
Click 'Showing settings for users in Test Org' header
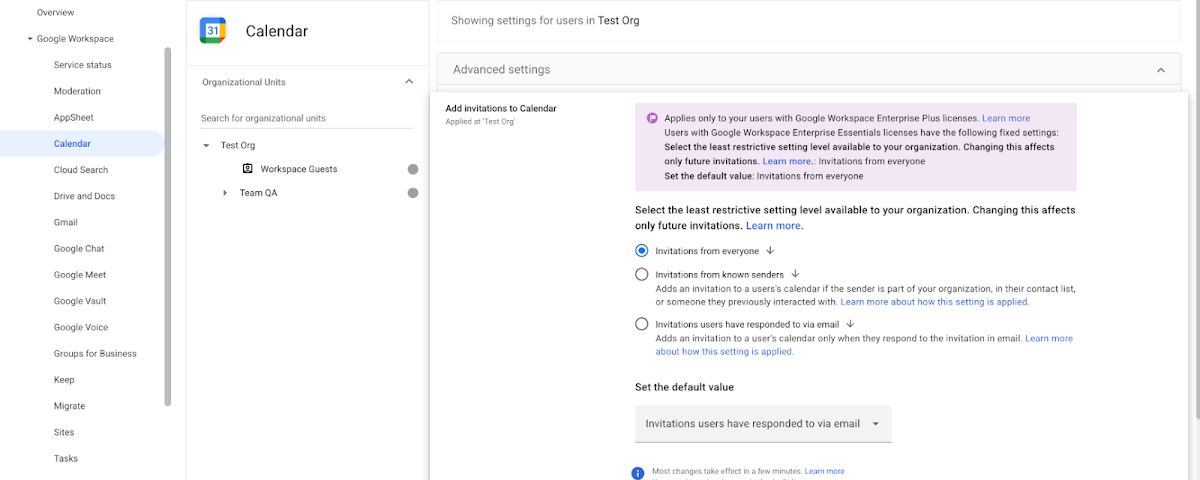545,20
